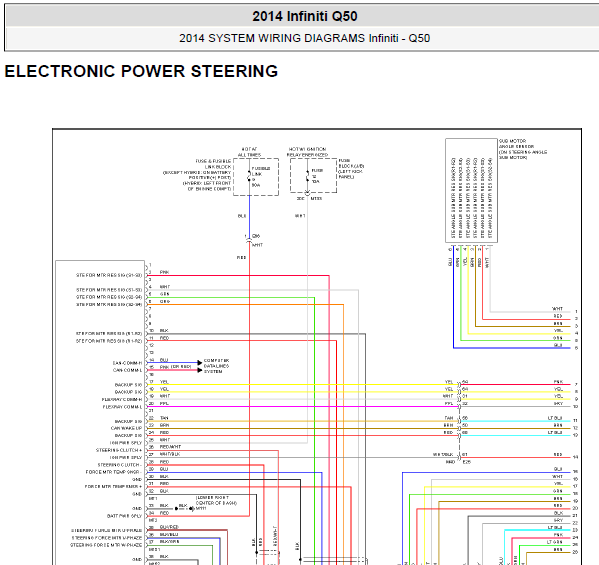The width and height of the screenshot is (599, 565).
Task: Click the 'FLEXRAY COMM H' pin label
Action: click(x=121, y=400)
